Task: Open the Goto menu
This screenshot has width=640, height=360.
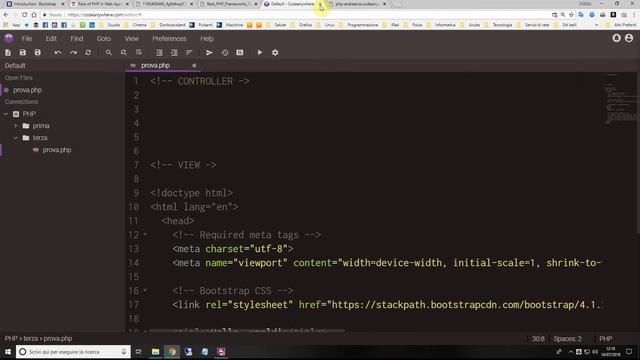Action: pos(104,39)
